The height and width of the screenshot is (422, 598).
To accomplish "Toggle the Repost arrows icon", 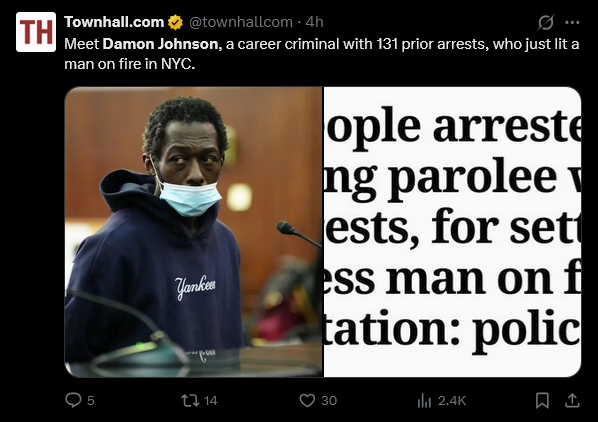I will click(x=190, y=400).
